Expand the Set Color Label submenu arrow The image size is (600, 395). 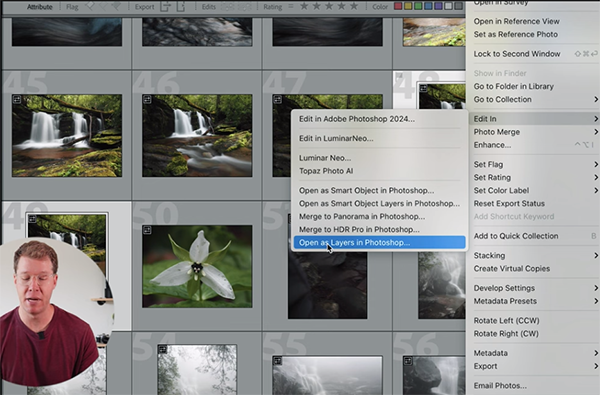pos(596,191)
